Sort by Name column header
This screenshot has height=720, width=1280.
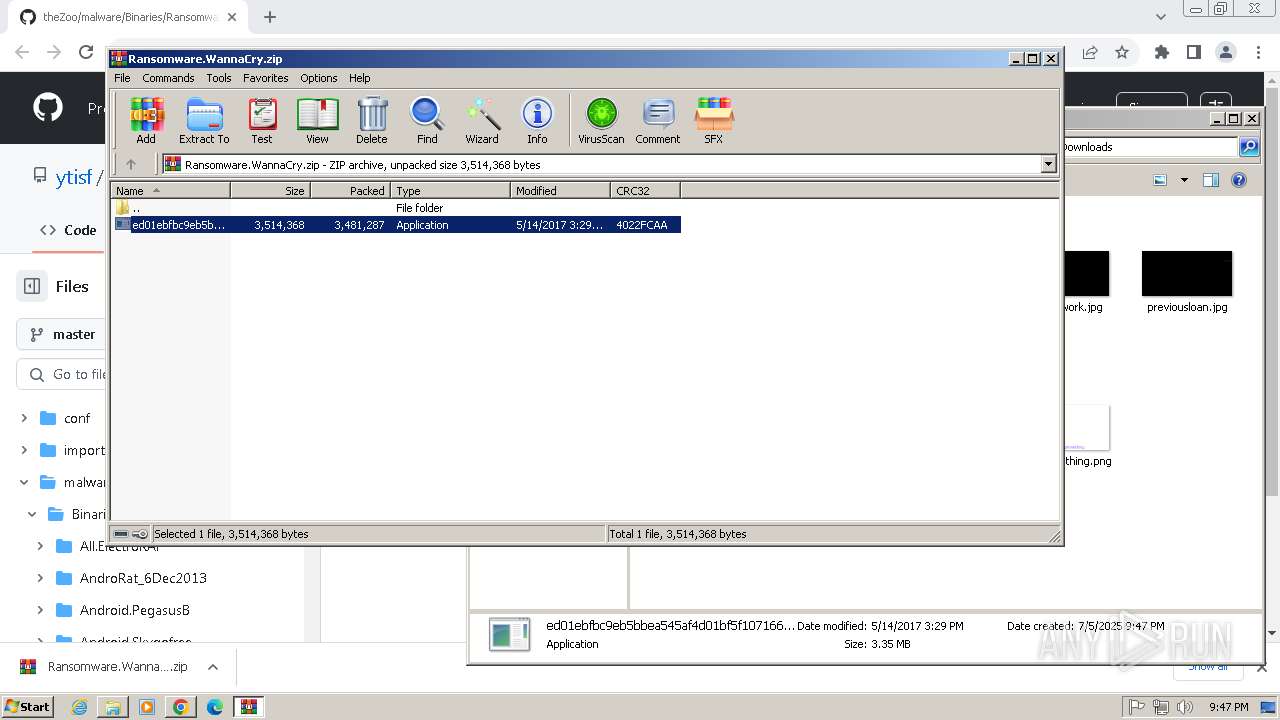coord(170,190)
